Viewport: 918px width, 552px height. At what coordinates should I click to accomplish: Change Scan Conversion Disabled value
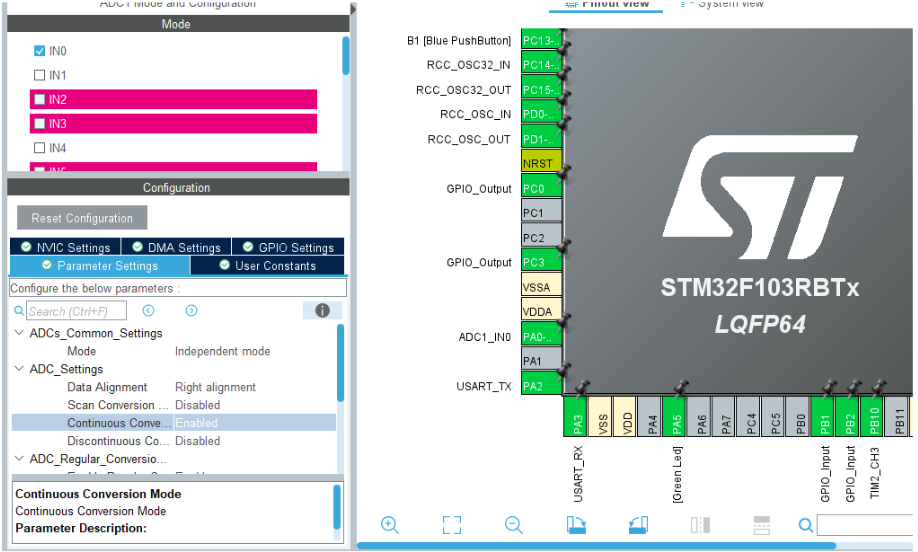[x=197, y=405]
